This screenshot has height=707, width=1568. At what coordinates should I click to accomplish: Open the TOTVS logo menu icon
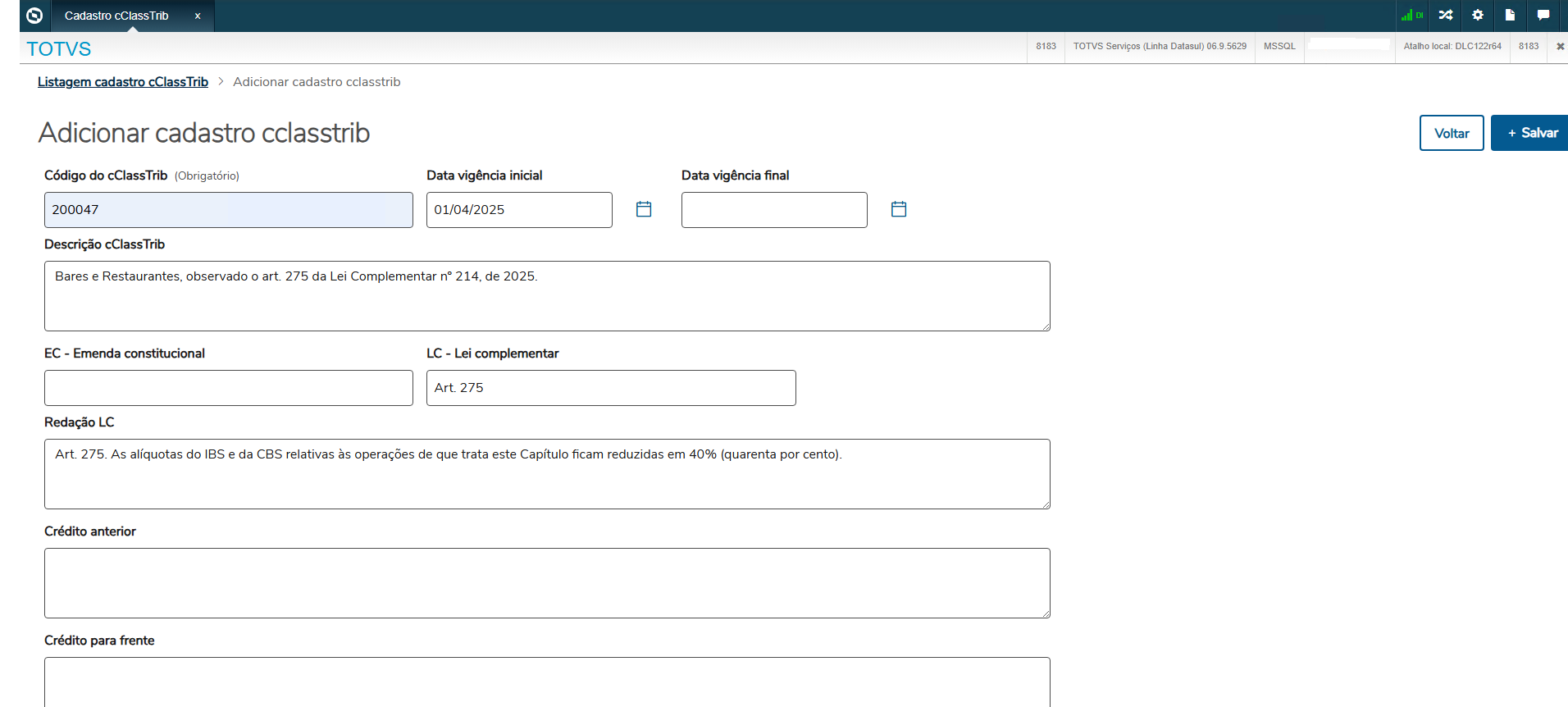[x=34, y=16]
